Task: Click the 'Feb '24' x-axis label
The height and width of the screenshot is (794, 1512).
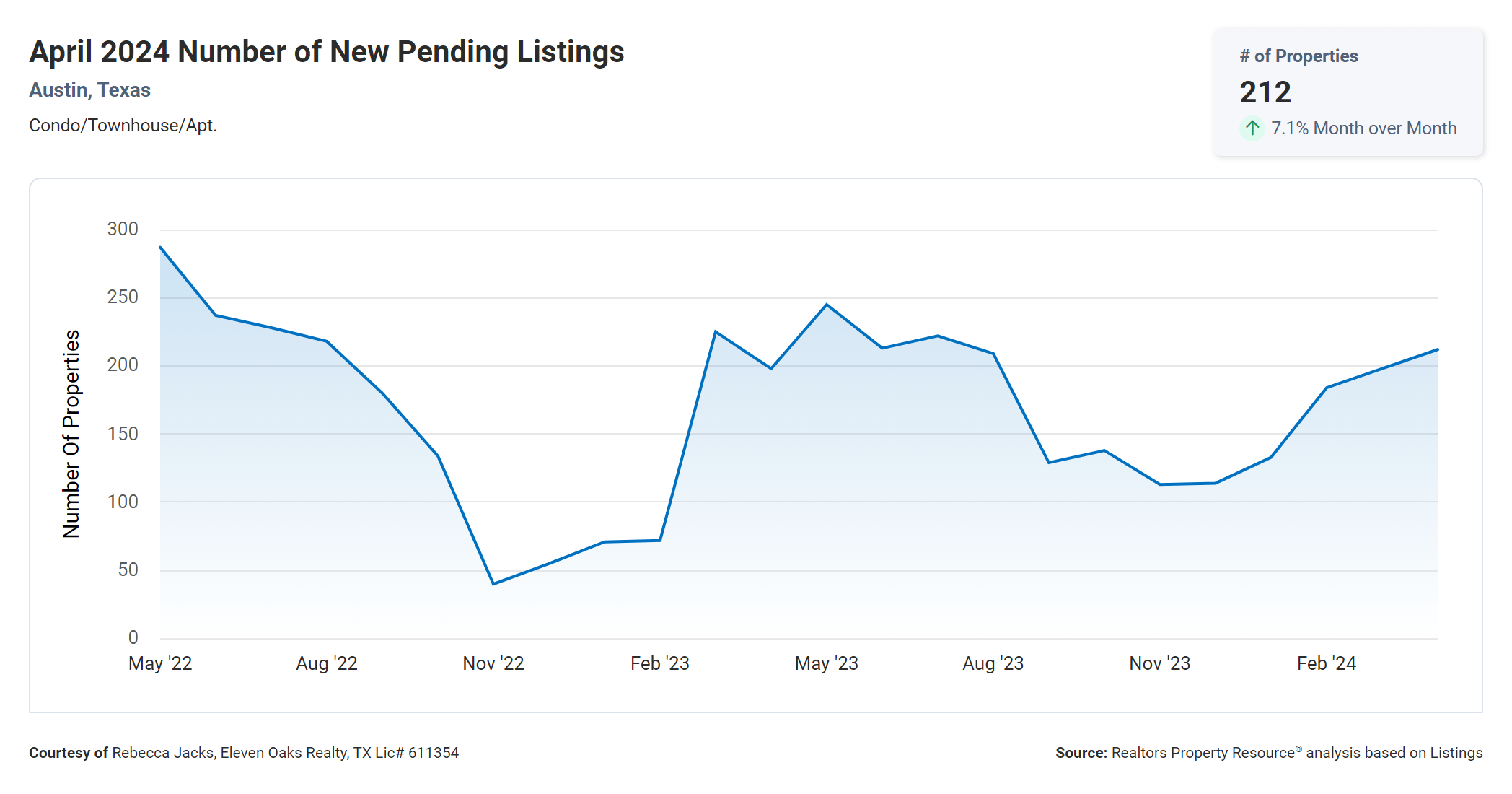Action: [1326, 663]
